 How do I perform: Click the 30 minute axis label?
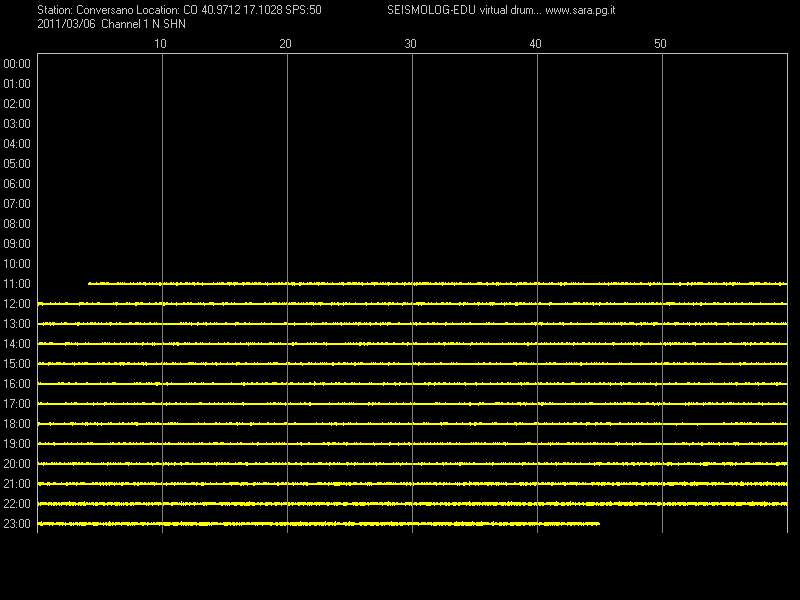410,44
